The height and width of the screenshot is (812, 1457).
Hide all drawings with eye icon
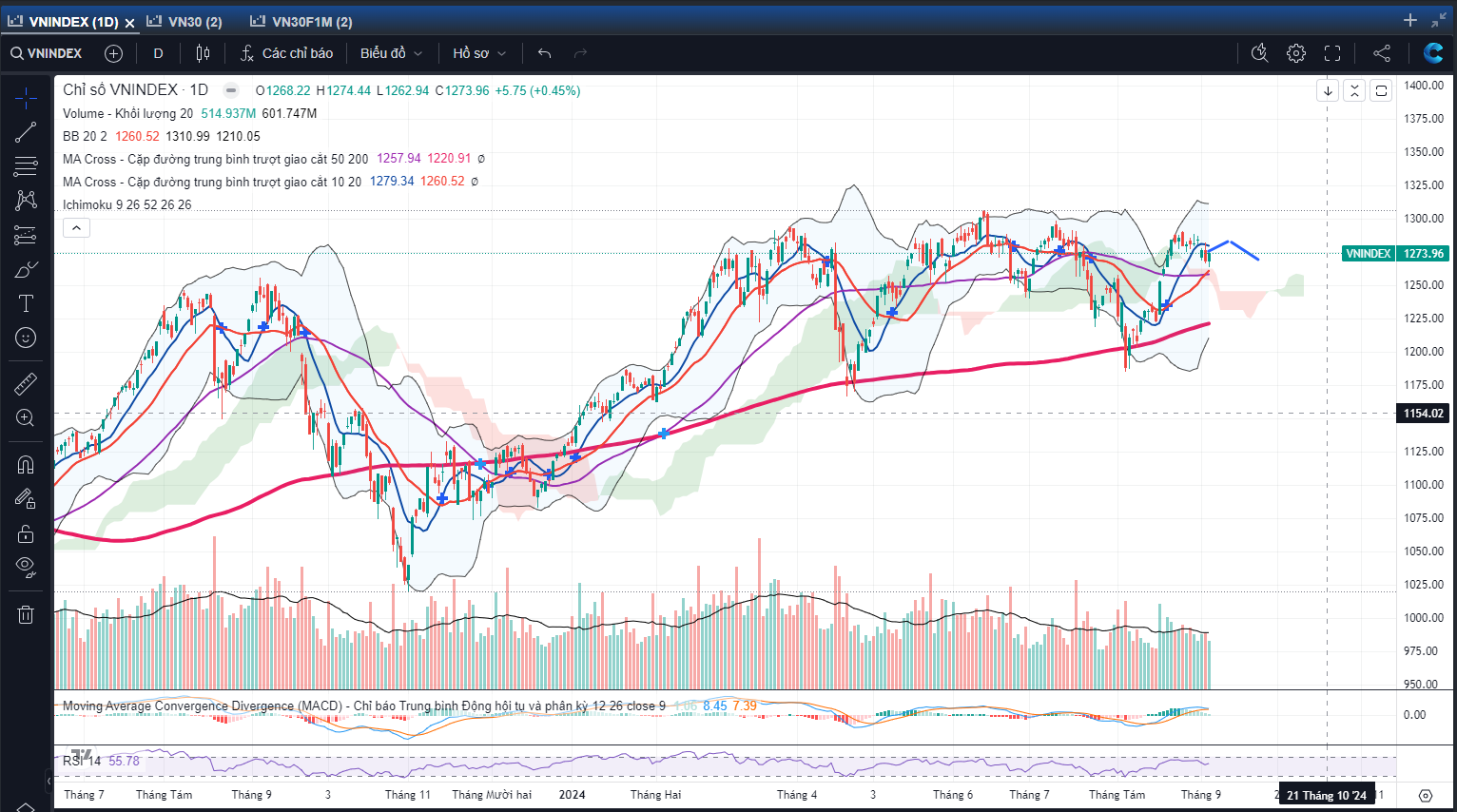(26, 568)
